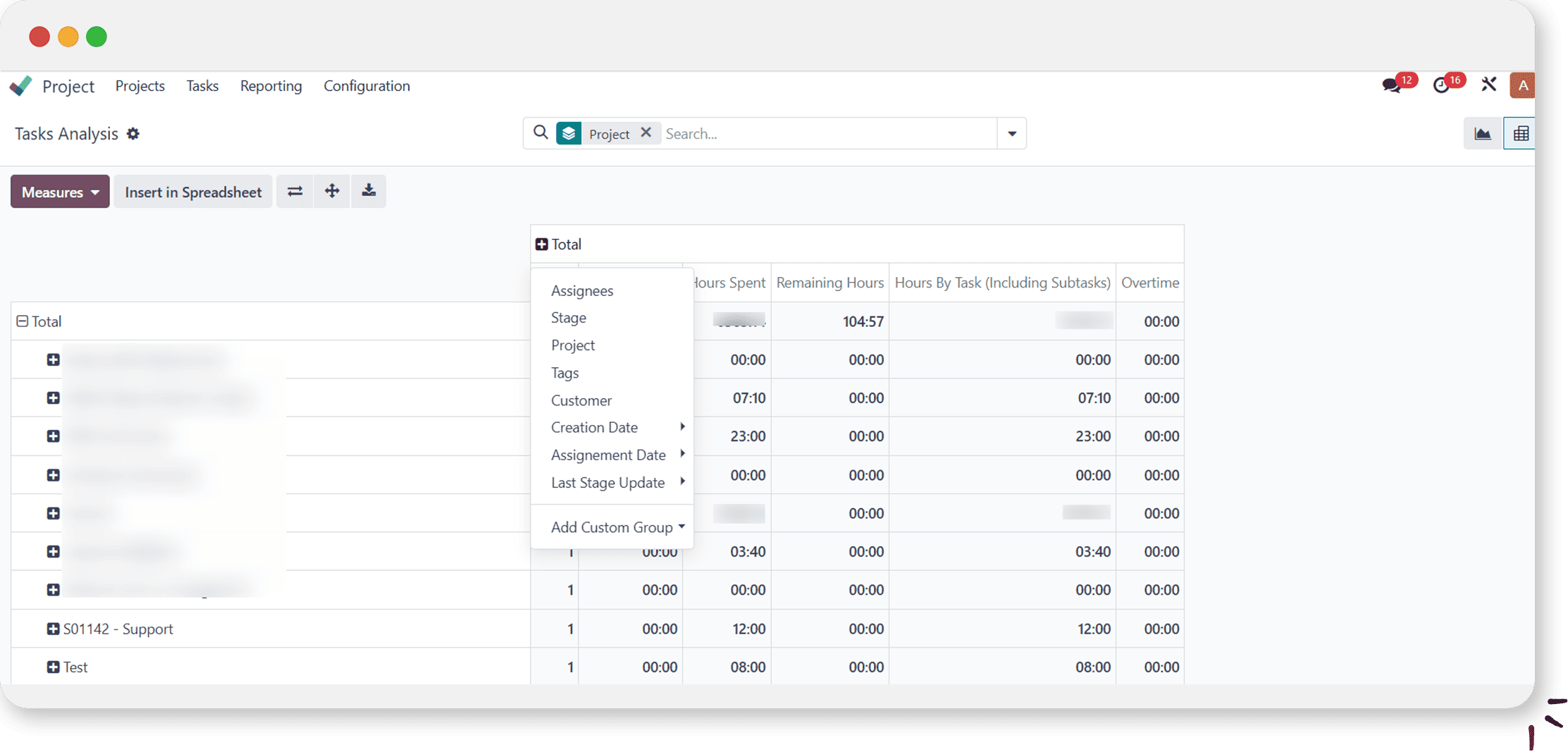
Task: Open the search options dropdown arrow
Action: tap(1011, 134)
